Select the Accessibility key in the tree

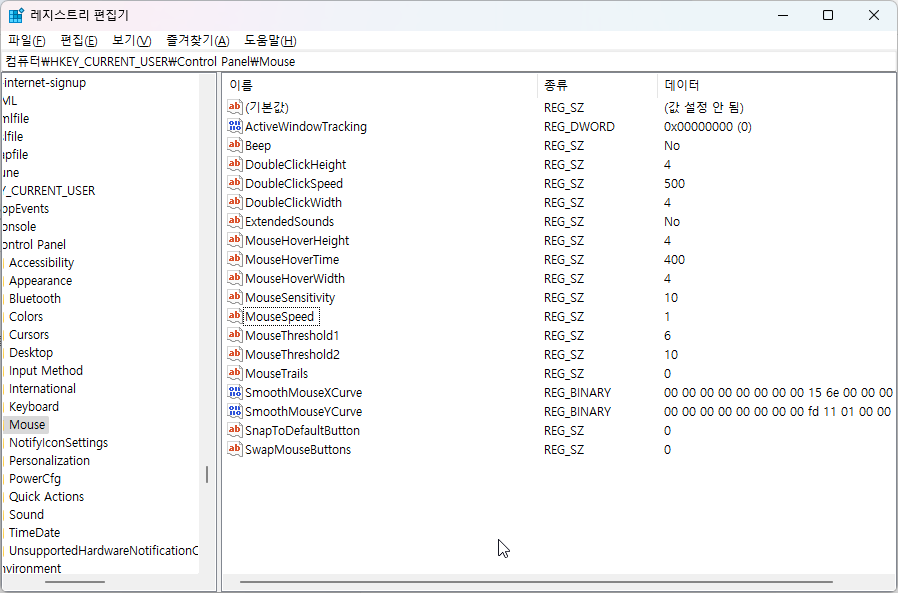pos(41,262)
